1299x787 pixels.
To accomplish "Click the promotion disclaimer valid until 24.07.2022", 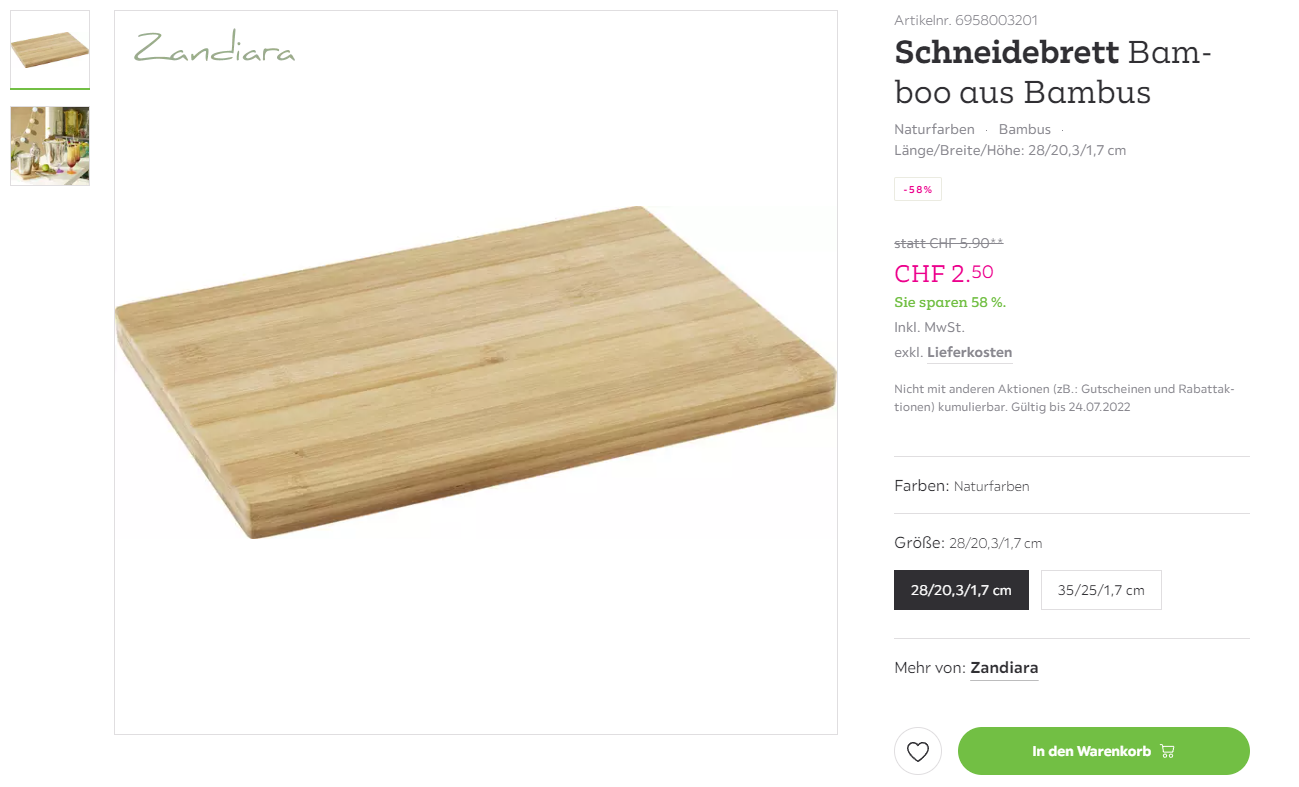I will point(1064,398).
